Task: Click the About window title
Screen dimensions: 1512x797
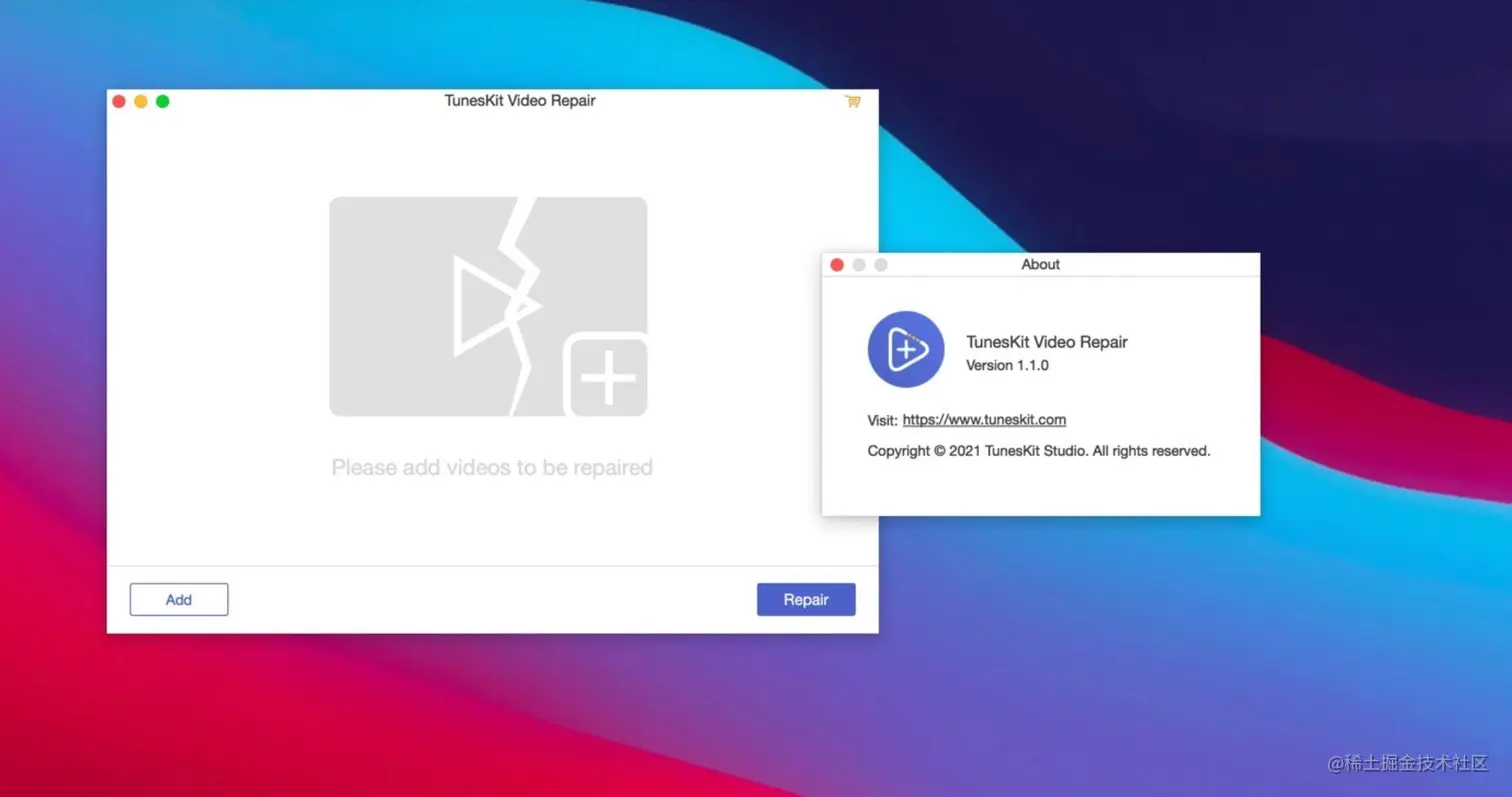Action: tap(1041, 265)
